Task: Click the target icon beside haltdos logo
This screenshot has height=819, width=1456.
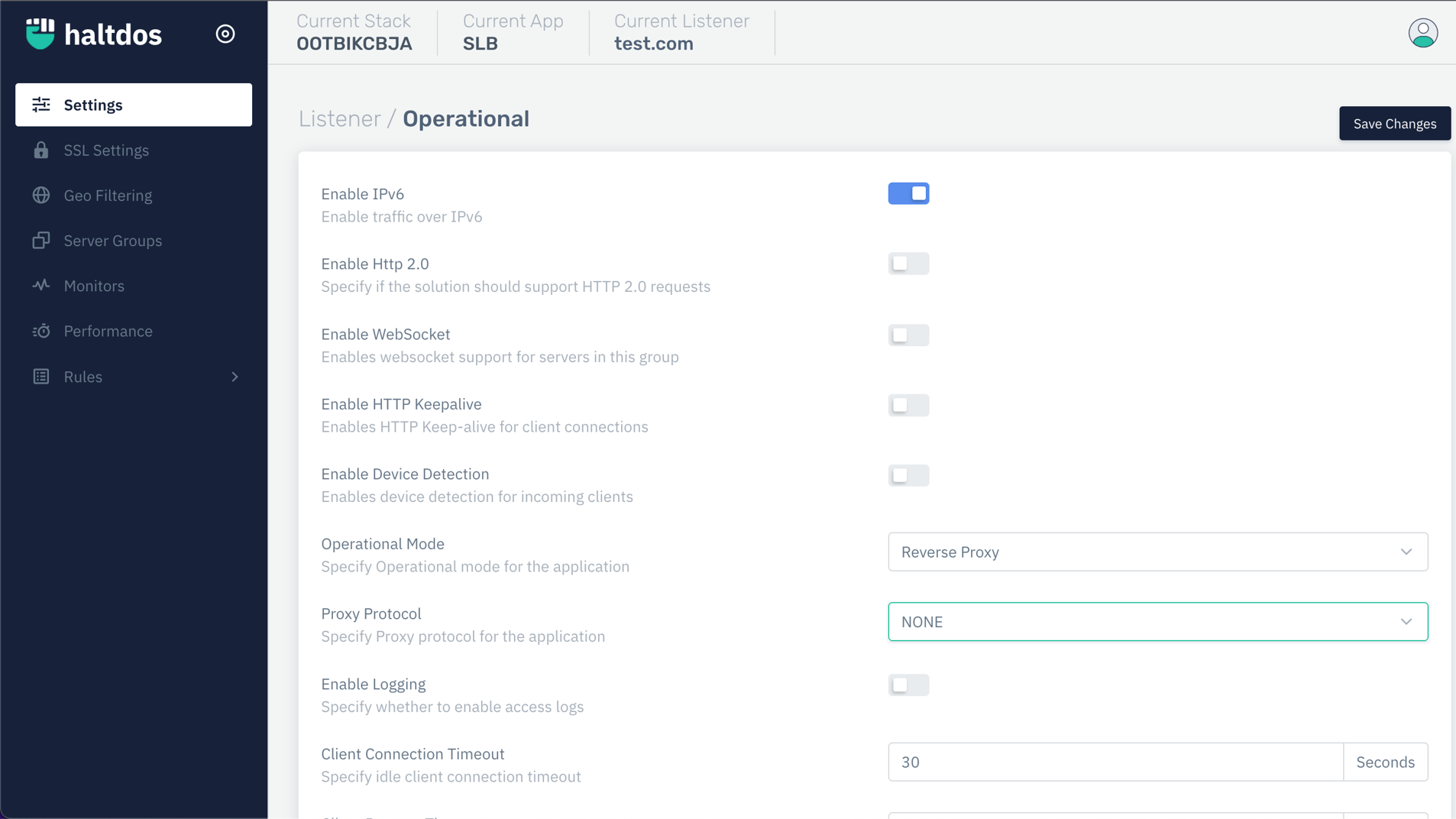Action: (x=225, y=34)
